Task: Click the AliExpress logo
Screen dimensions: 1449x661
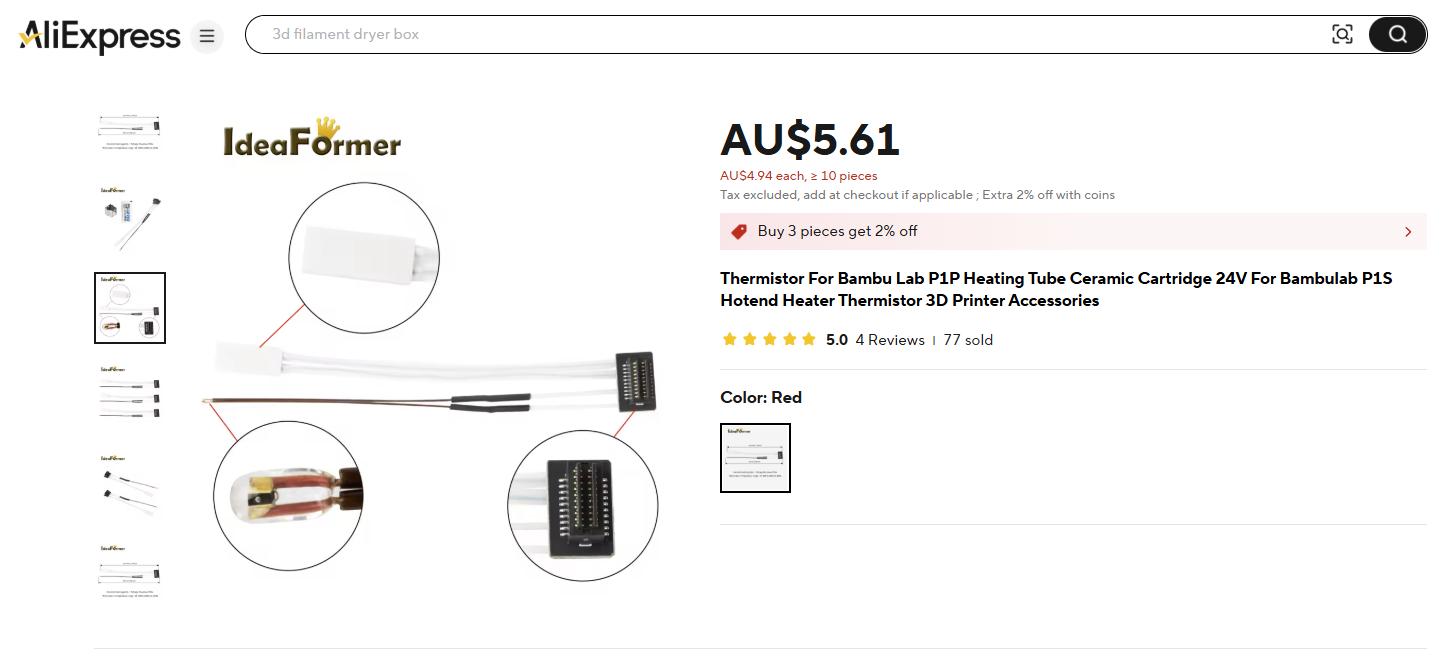Action: coord(99,36)
